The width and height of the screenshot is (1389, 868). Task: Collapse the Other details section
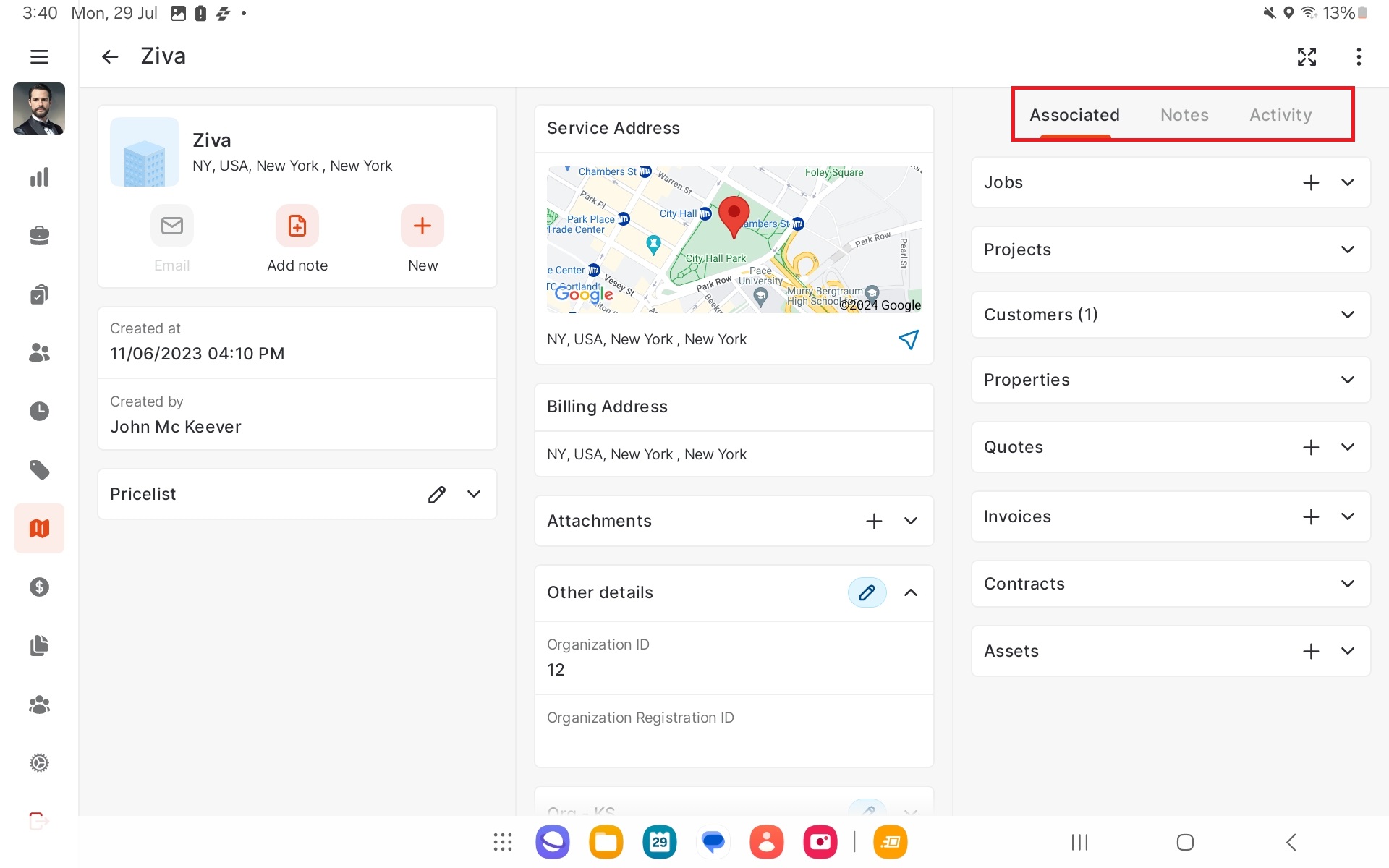pos(911,592)
